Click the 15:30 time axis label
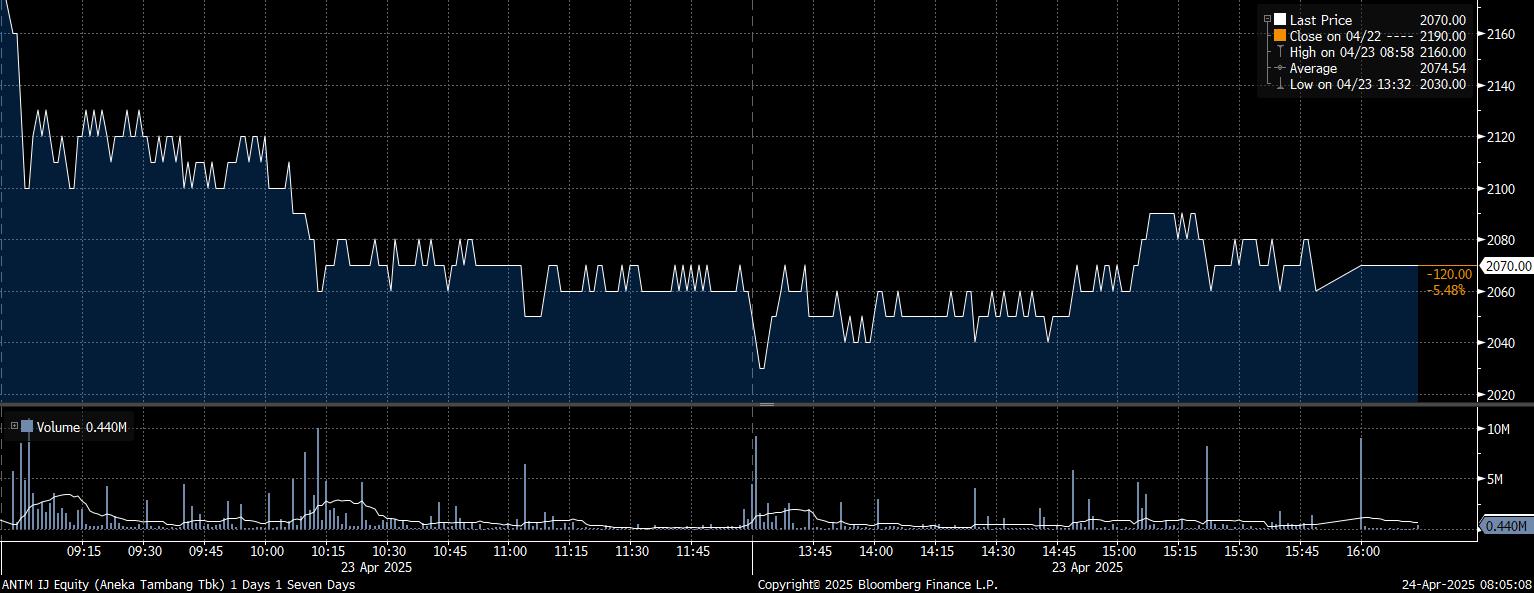Viewport: 1534px width, 593px height. pyautogui.click(x=1242, y=552)
